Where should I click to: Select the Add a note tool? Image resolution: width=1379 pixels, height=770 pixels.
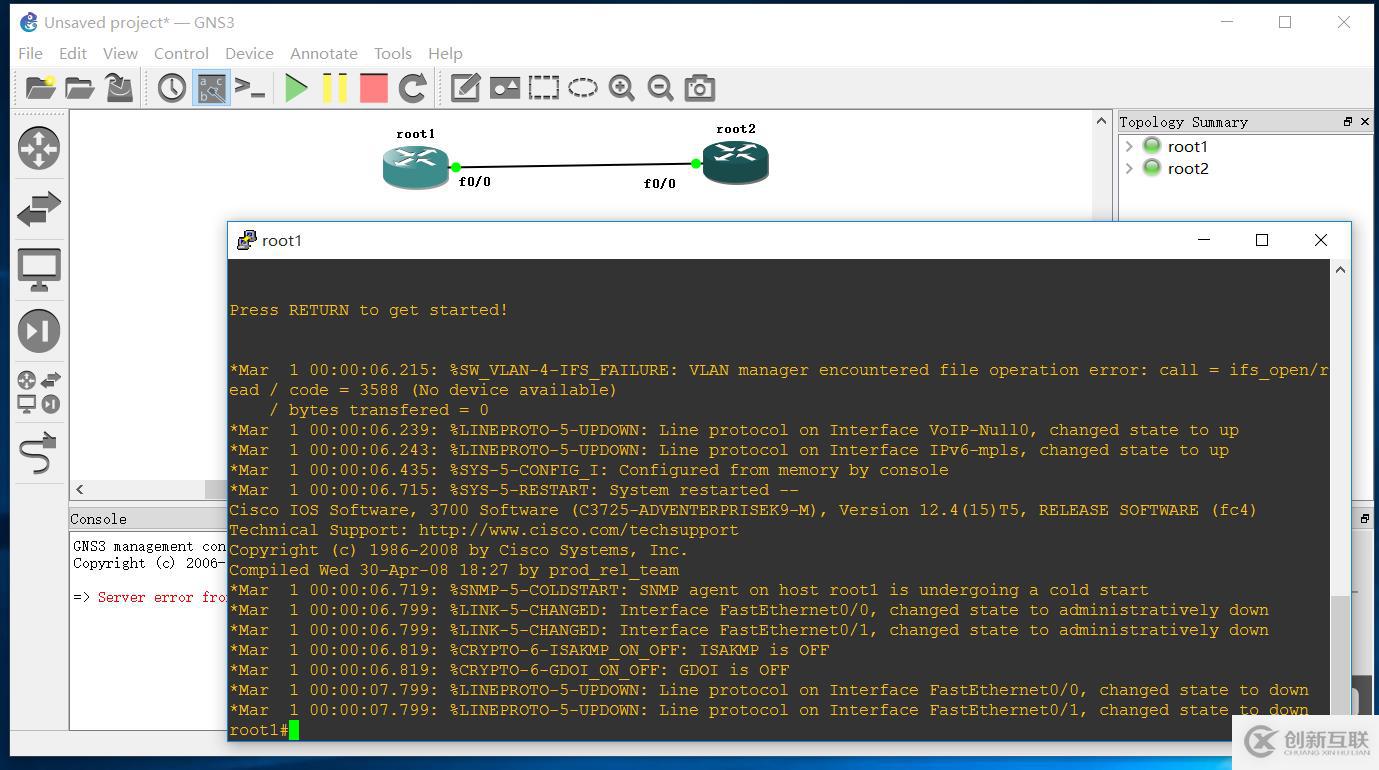click(x=465, y=88)
